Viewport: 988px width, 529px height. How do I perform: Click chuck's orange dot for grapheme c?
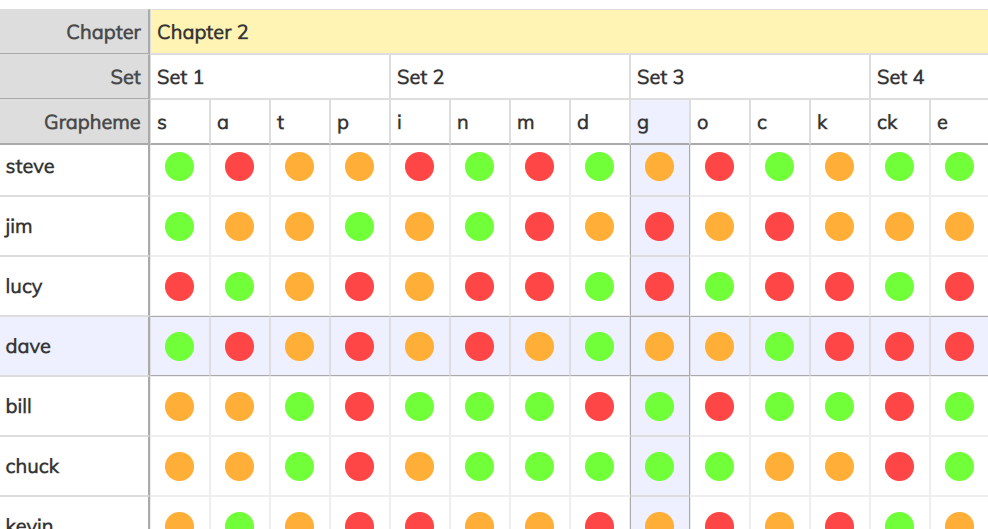tap(779, 467)
